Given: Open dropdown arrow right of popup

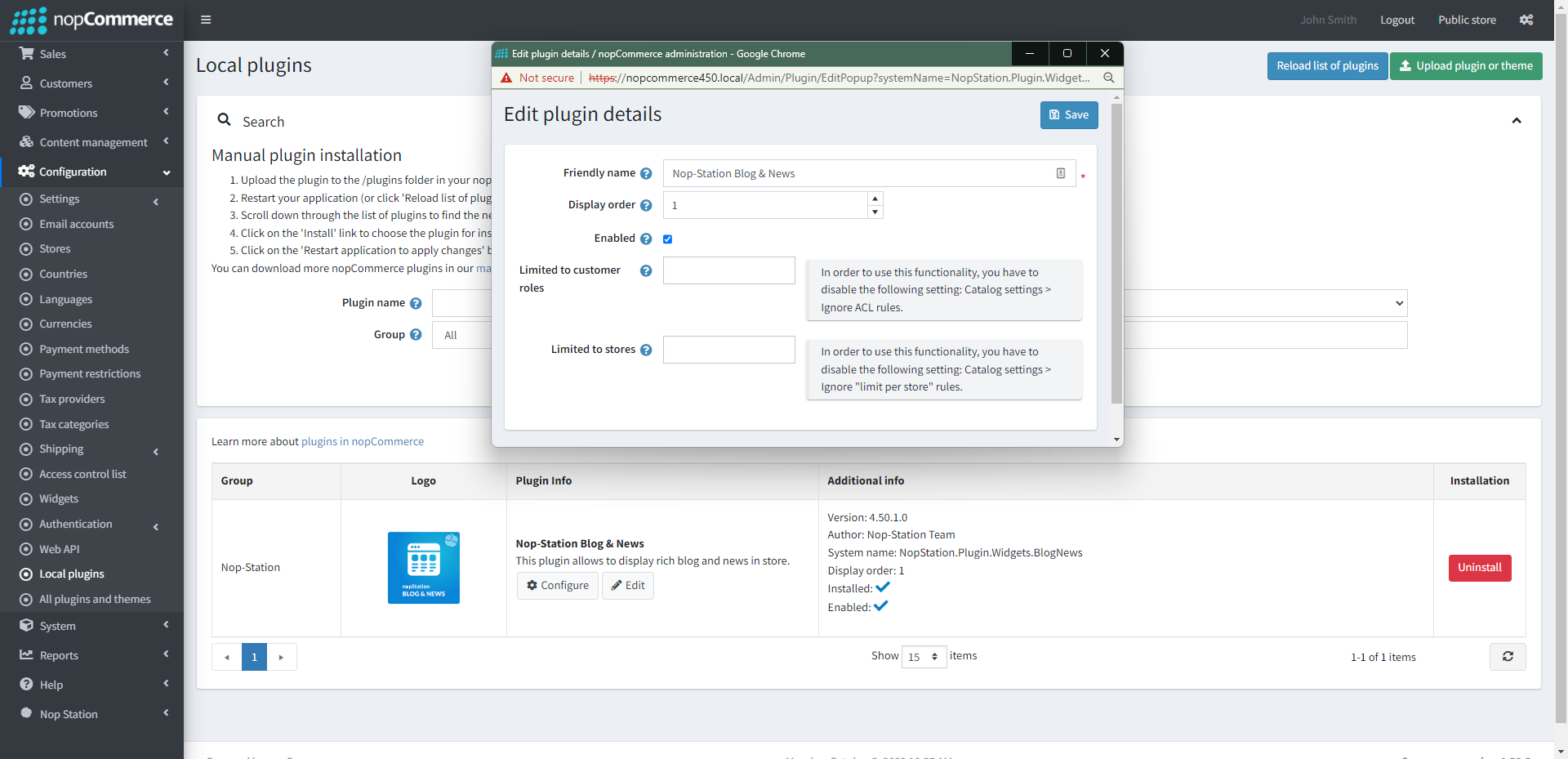Looking at the screenshot, I should (x=1400, y=303).
